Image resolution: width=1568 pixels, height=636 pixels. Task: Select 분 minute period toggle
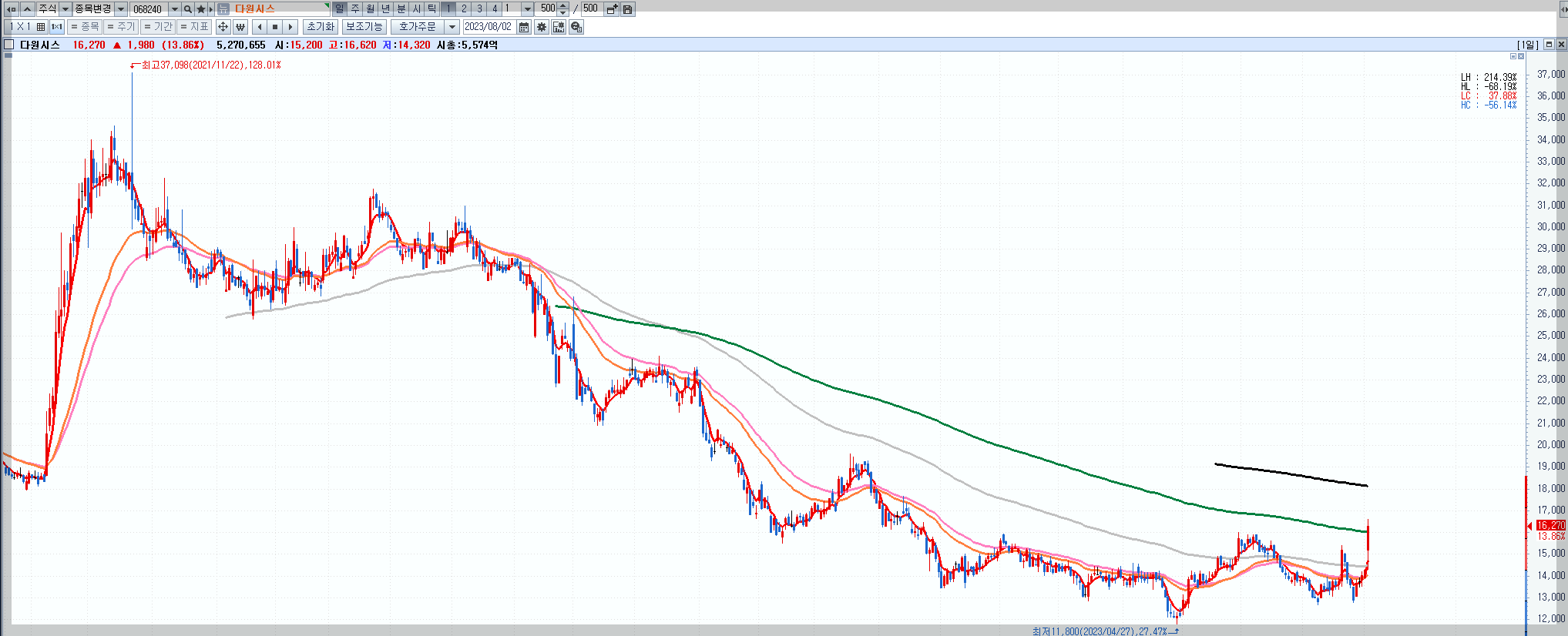tap(401, 8)
